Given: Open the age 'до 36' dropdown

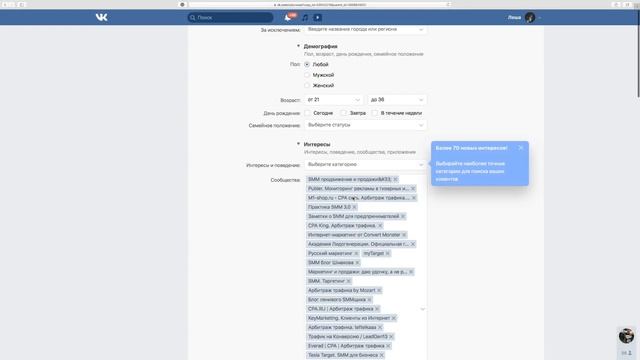Looking at the screenshot, I should (x=397, y=100).
